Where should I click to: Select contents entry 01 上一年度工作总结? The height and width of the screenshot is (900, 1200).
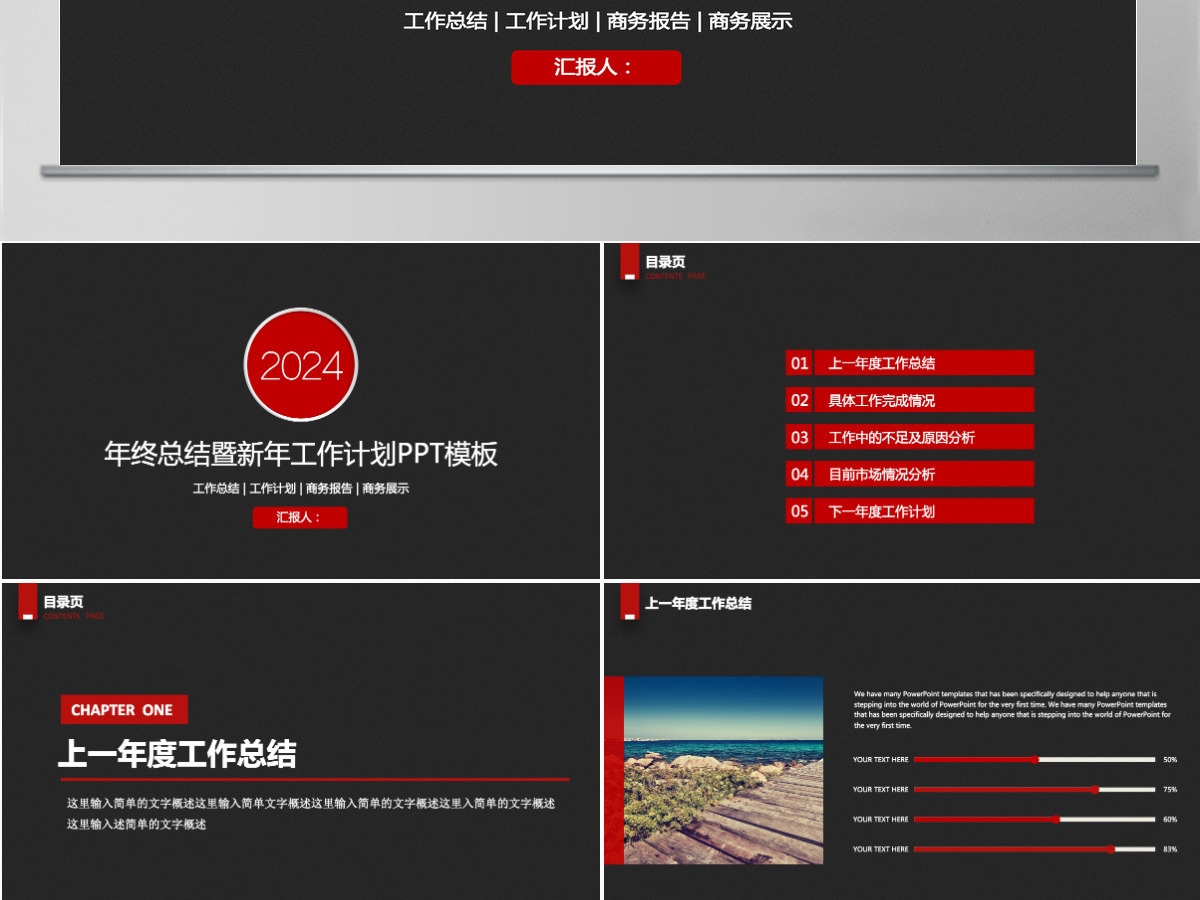pyautogui.click(x=910, y=363)
